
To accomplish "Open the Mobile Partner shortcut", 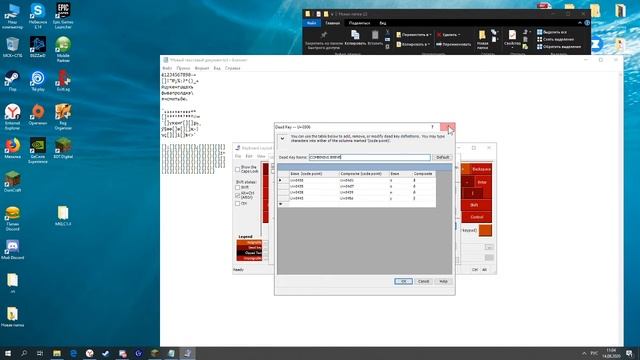I will click(63, 49).
